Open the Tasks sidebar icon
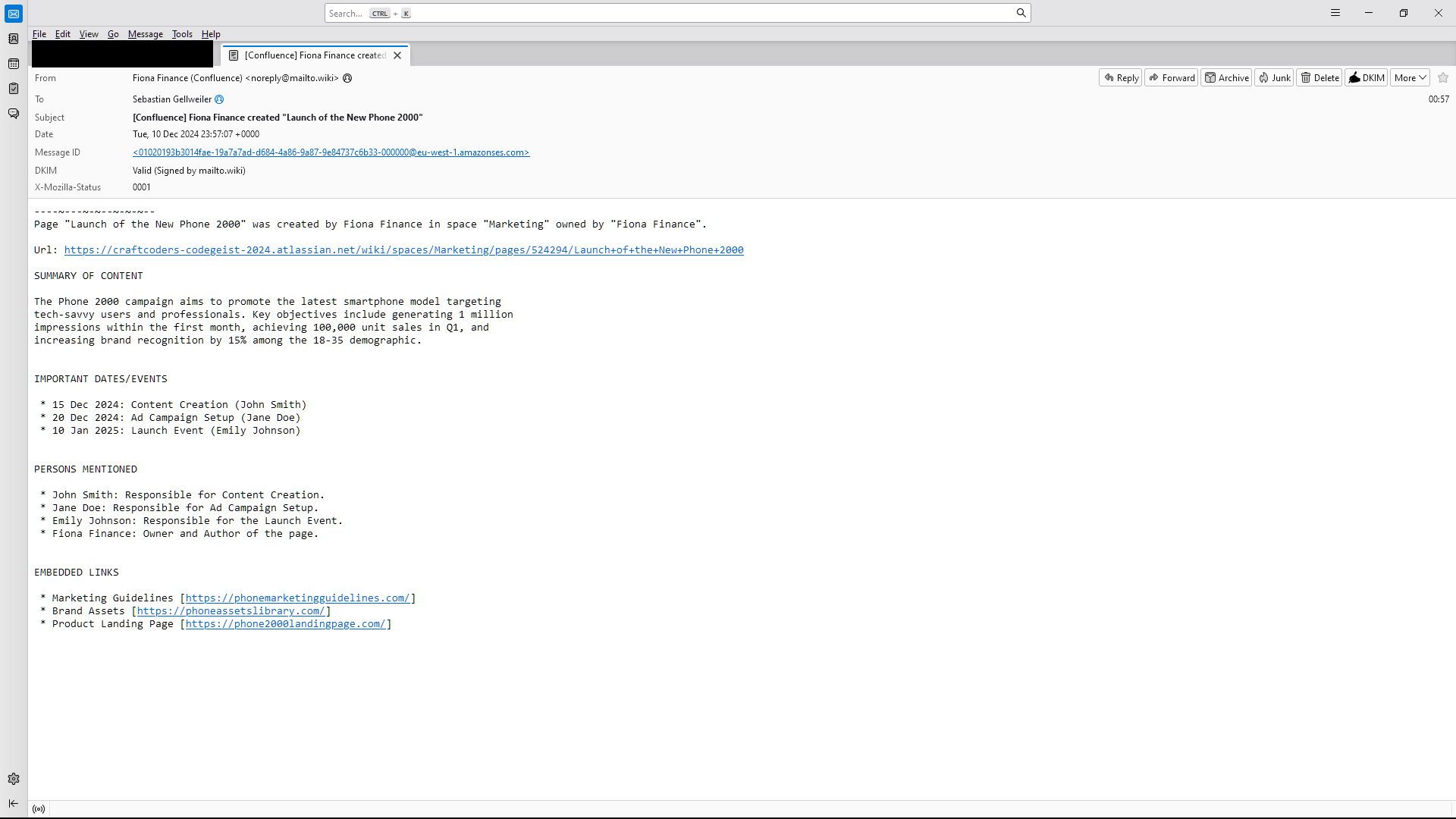The width and height of the screenshot is (1456, 819). tap(14, 89)
